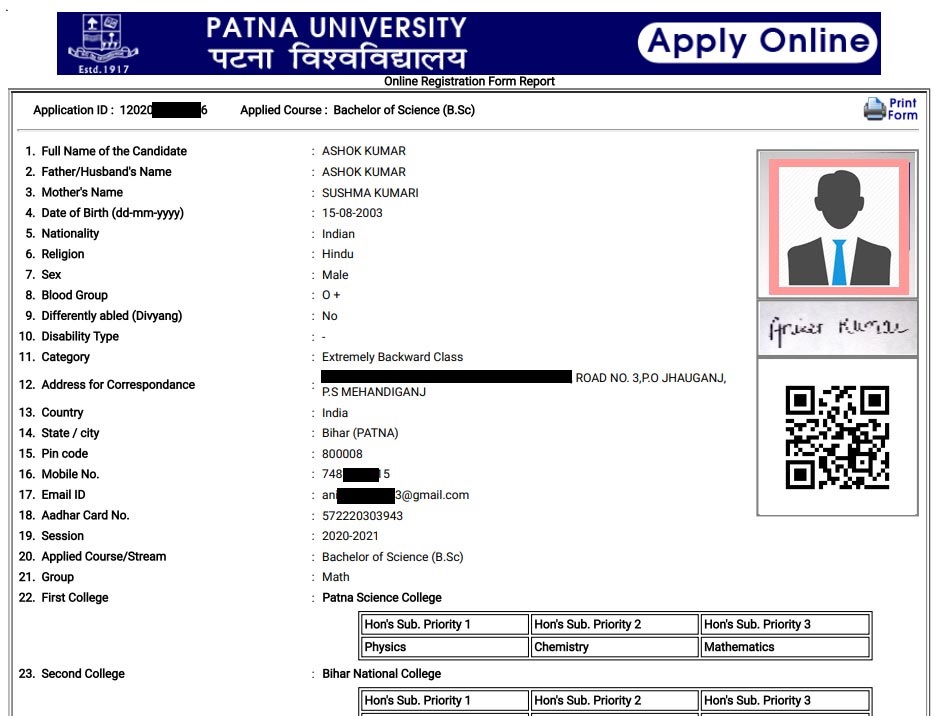This screenshot has height=716, width=934.
Task: Click the 'First College' label
Action: pyautogui.click(x=74, y=597)
